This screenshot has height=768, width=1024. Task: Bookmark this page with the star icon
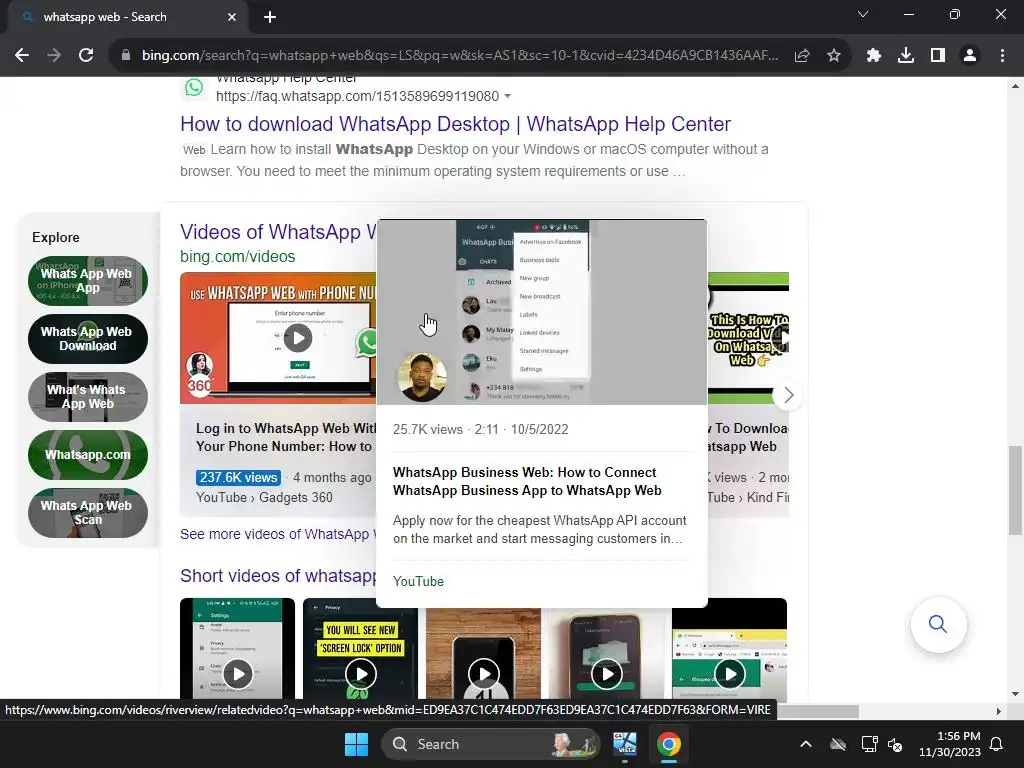click(834, 56)
